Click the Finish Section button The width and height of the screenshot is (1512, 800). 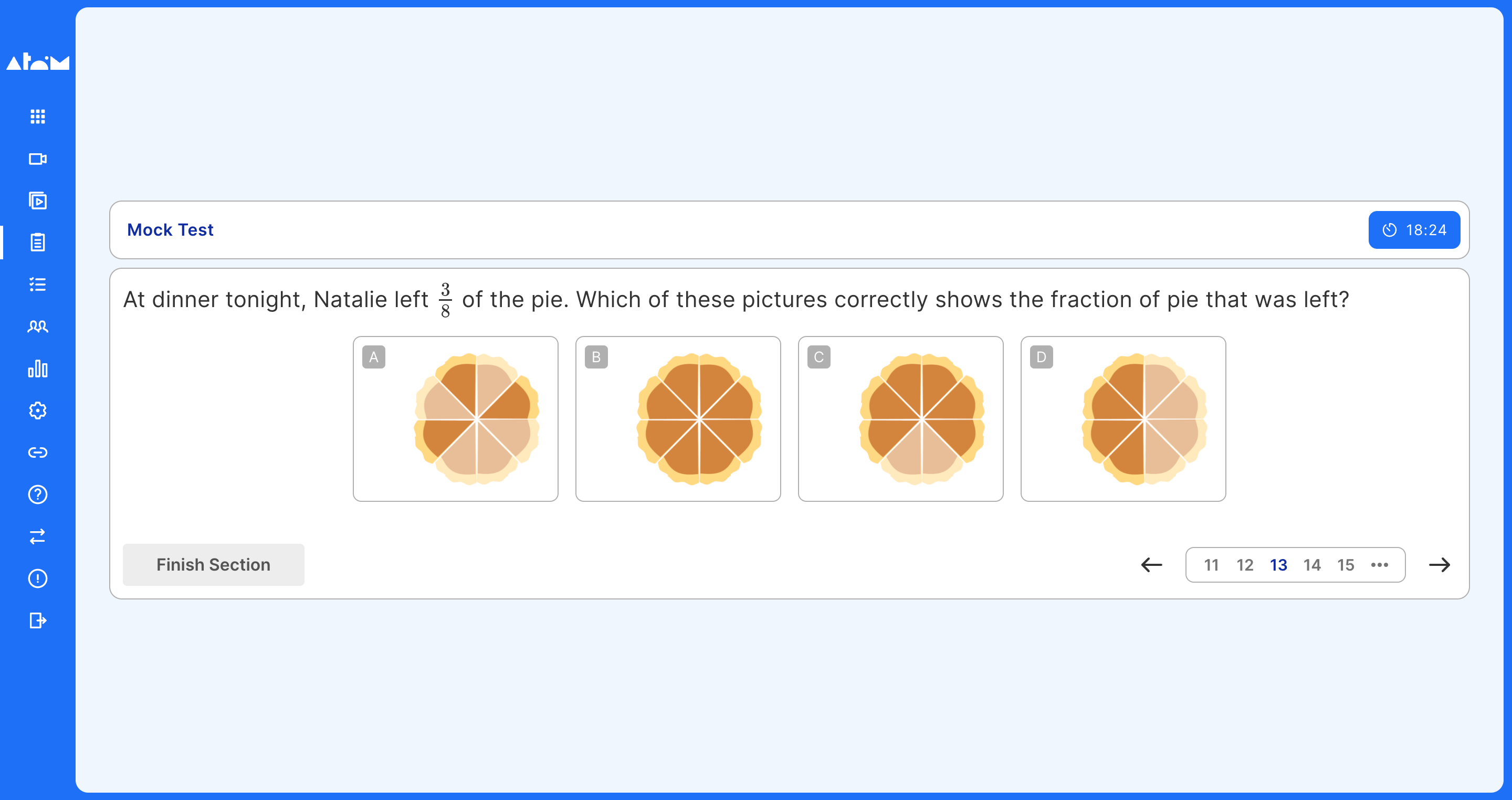pyautogui.click(x=213, y=565)
